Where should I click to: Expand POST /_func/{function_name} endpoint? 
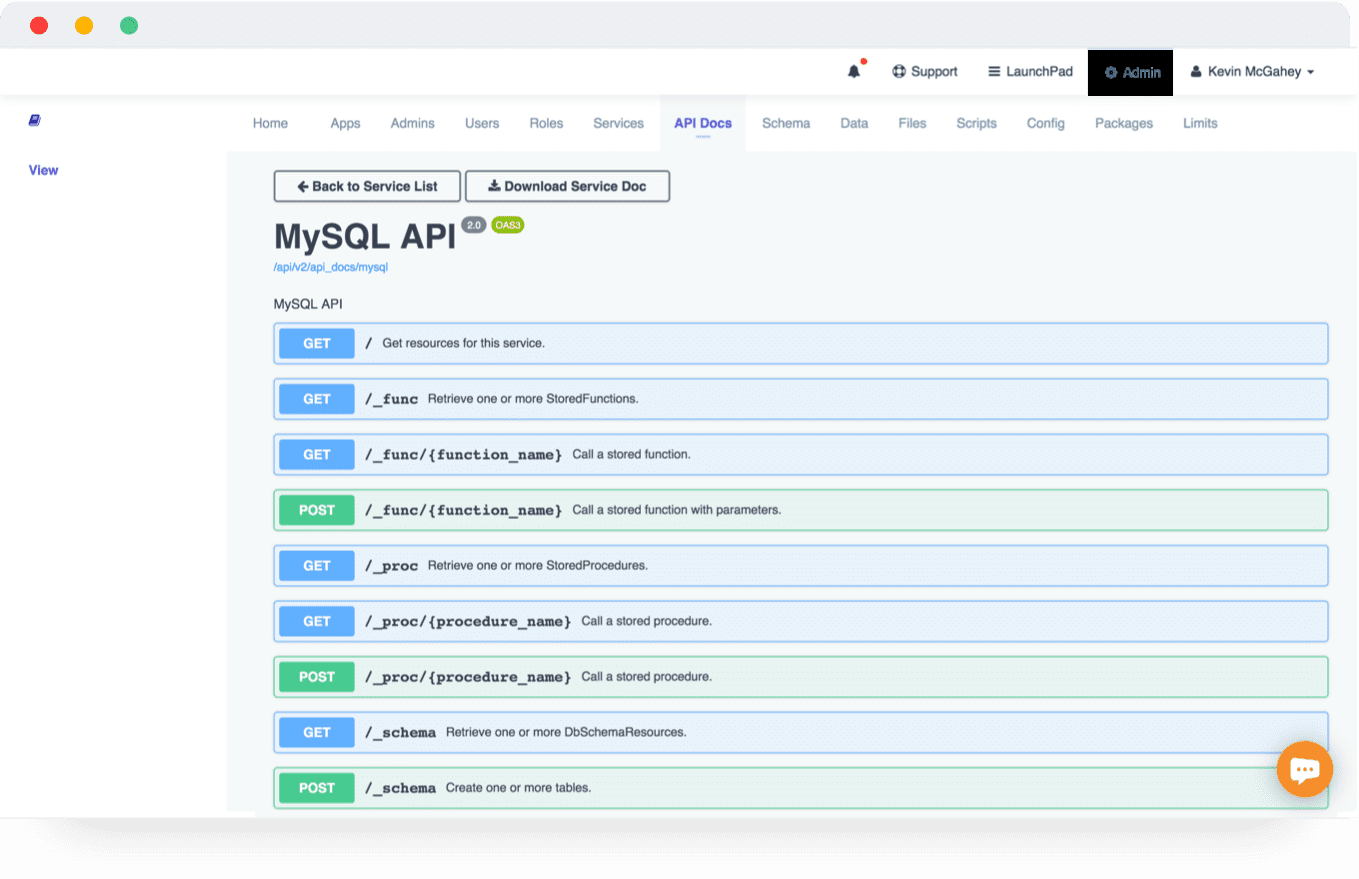pyautogui.click(x=800, y=510)
